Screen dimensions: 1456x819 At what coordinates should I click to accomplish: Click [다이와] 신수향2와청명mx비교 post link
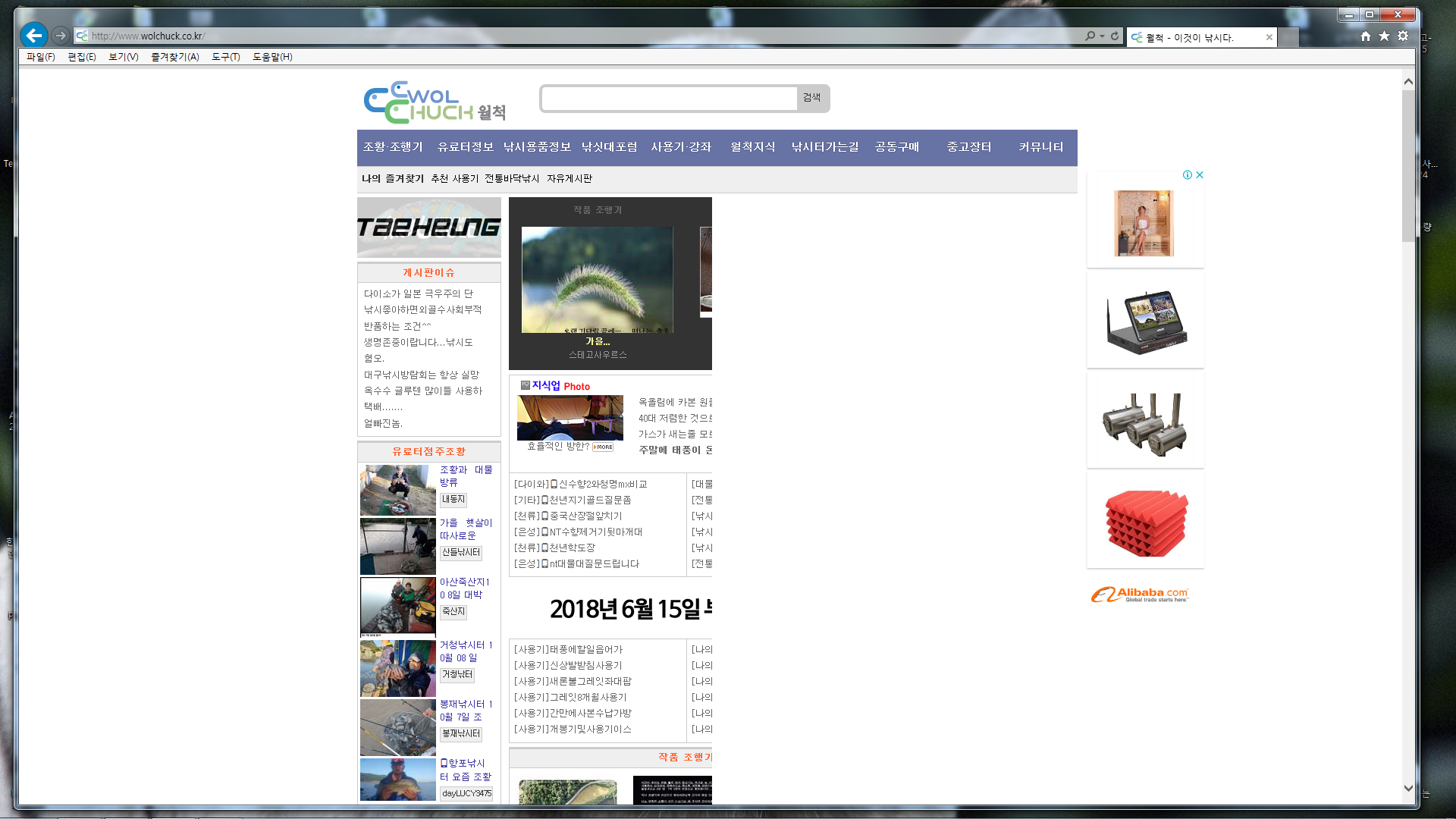581,485
